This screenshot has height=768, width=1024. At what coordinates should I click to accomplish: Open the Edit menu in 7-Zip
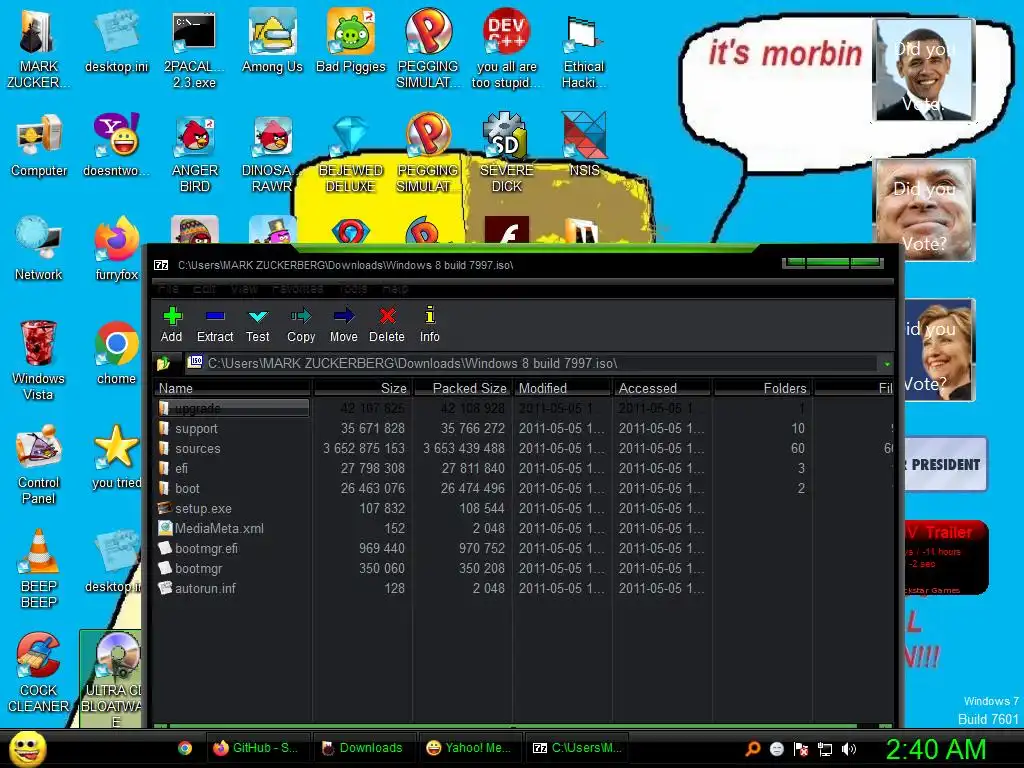click(204, 289)
